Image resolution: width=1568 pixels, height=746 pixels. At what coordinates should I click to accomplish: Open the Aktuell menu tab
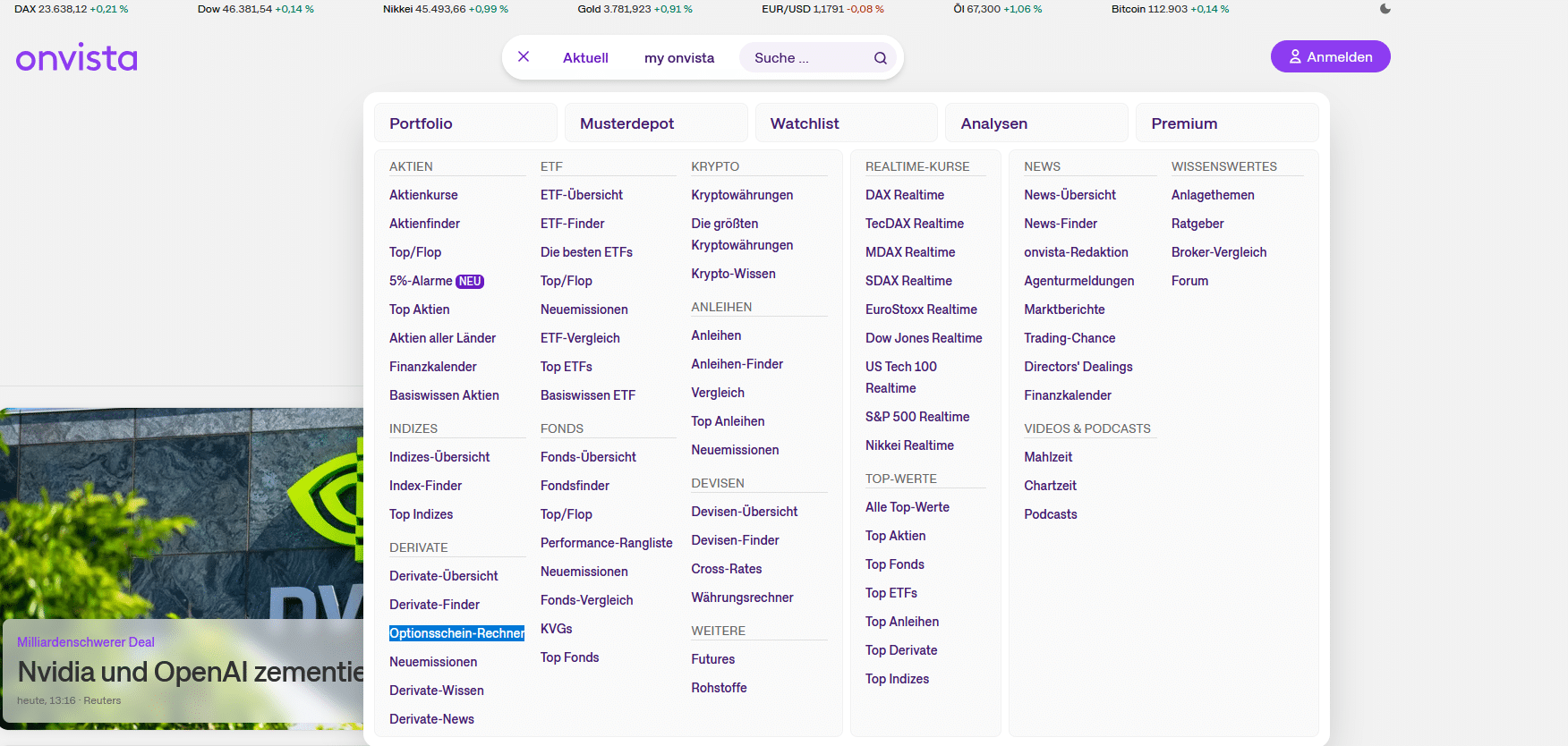(585, 58)
